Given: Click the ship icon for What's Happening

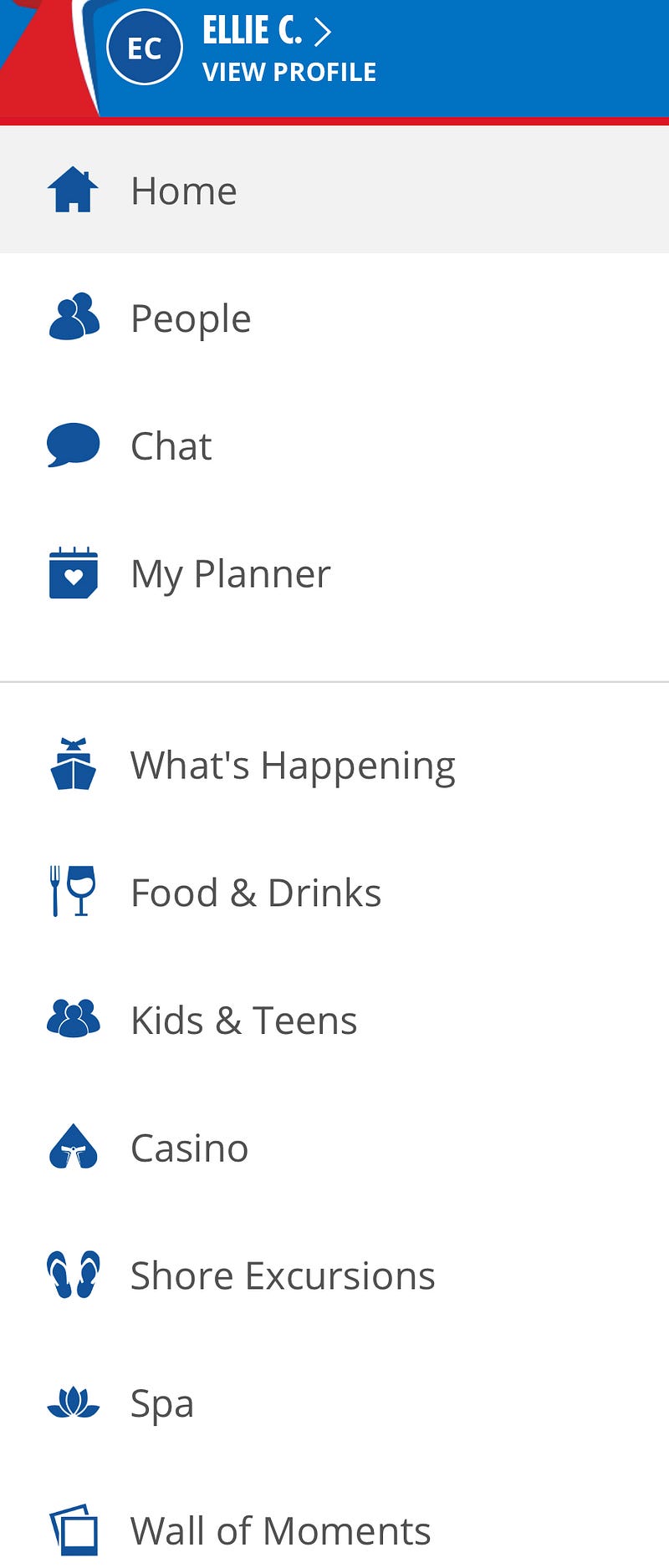Looking at the screenshot, I should [x=74, y=764].
